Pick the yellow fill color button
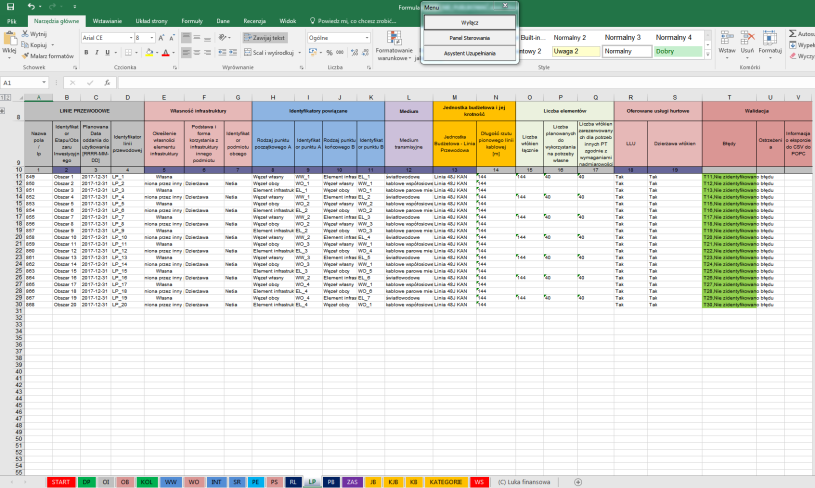815x488 pixels. coord(149,52)
